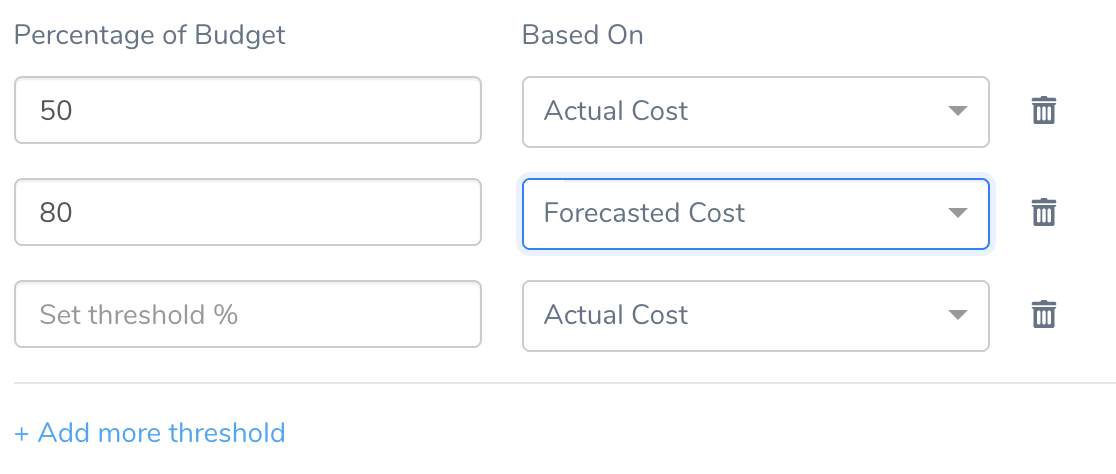1116x474 pixels.
Task: Focus the percentage field containing 80
Action: [x=248, y=212]
